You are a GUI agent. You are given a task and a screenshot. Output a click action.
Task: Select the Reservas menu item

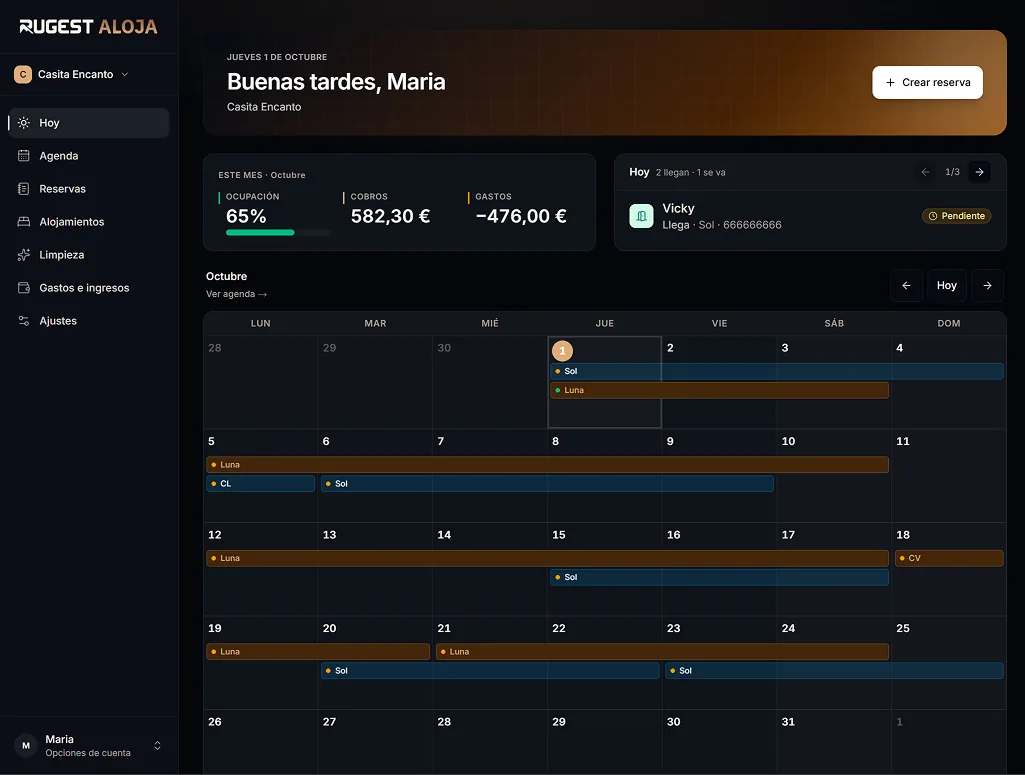click(x=89, y=189)
